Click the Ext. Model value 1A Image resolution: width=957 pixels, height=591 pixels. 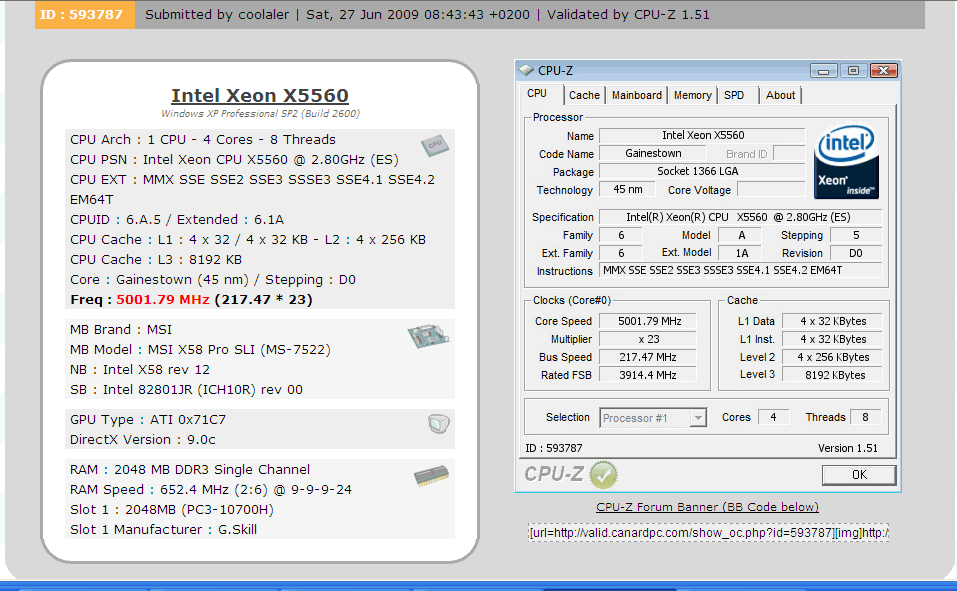click(740, 253)
